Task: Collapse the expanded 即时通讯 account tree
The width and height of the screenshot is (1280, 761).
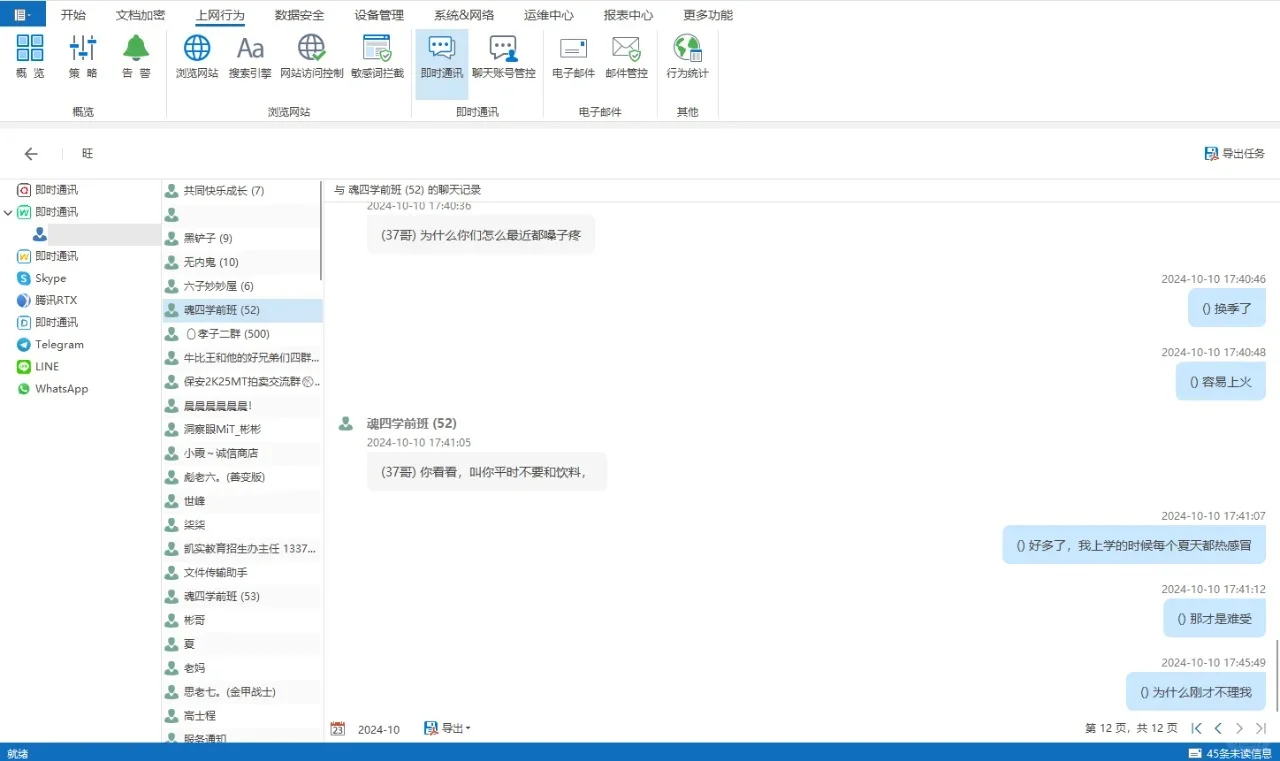Action: pos(8,211)
